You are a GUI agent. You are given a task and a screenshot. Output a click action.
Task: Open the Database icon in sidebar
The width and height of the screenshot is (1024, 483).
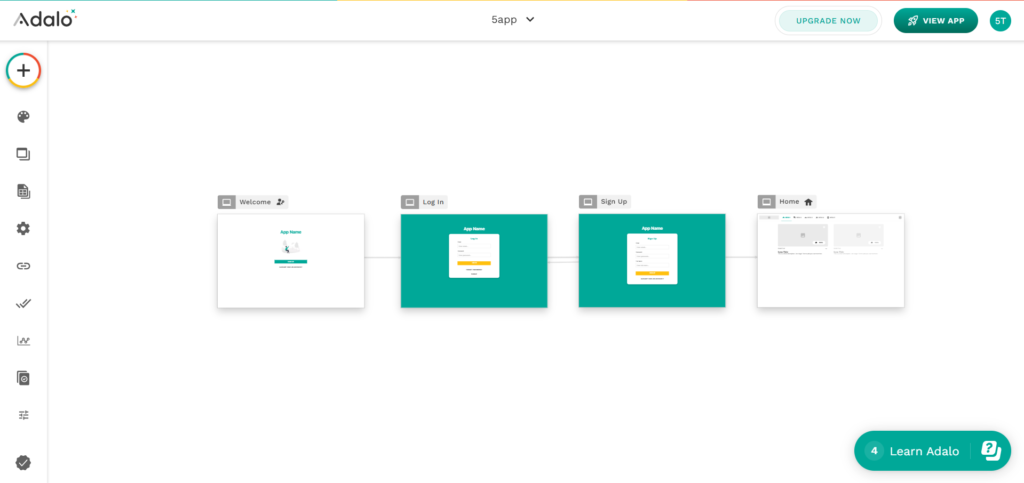[x=24, y=191]
